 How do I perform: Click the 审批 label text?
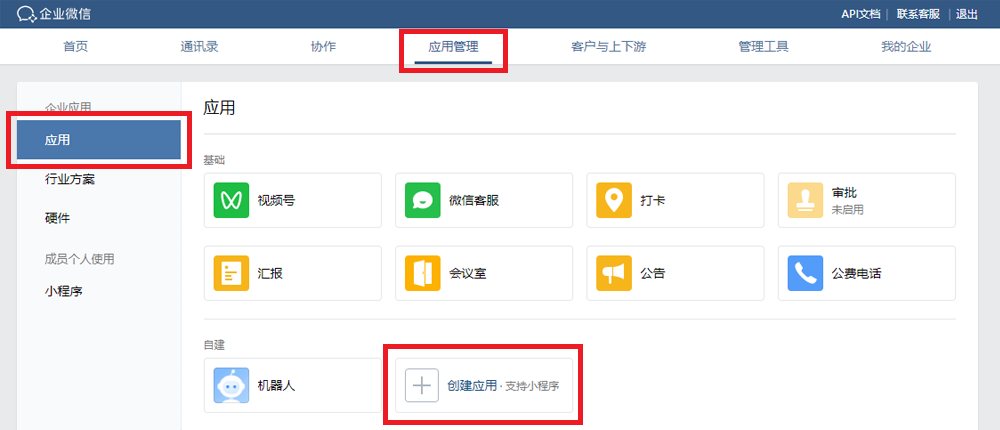tap(844, 193)
